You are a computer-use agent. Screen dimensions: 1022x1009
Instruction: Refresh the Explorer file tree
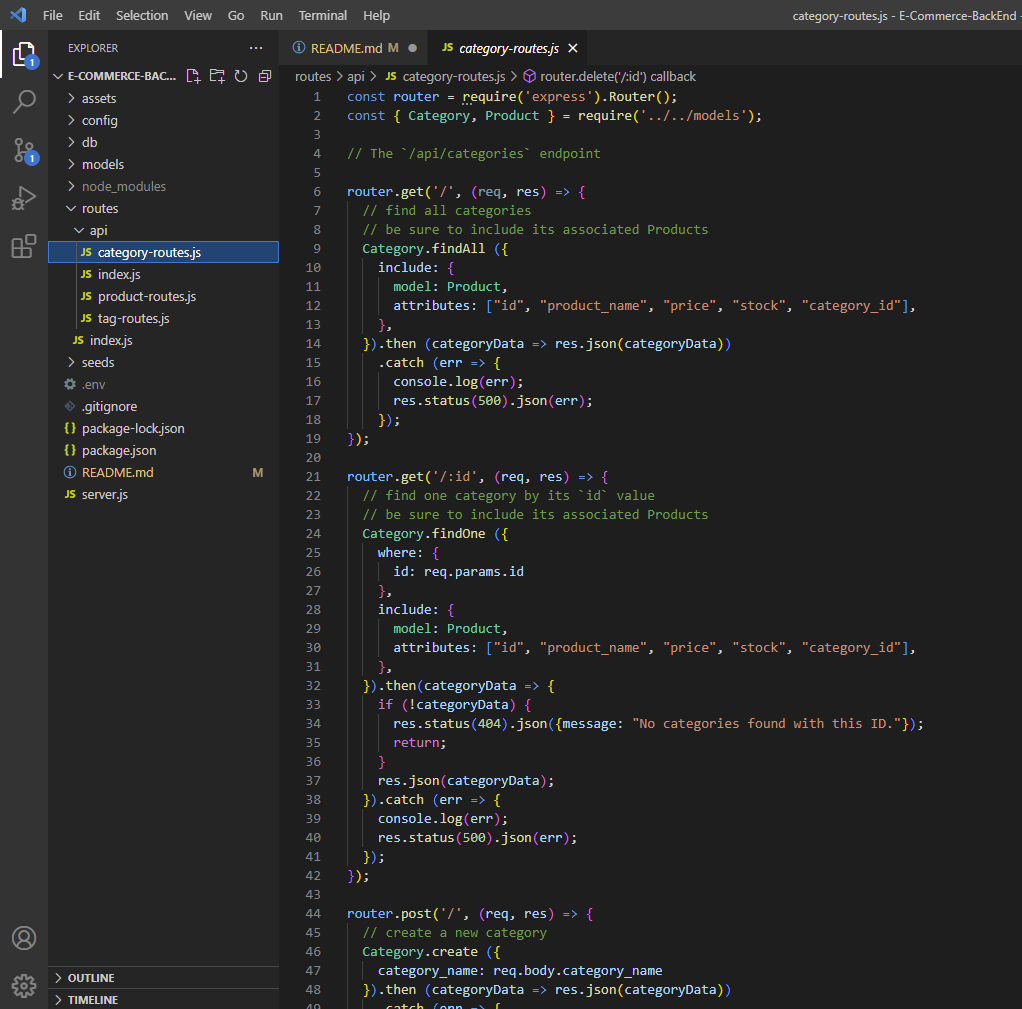pyautogui.click(x=239, y=75)
